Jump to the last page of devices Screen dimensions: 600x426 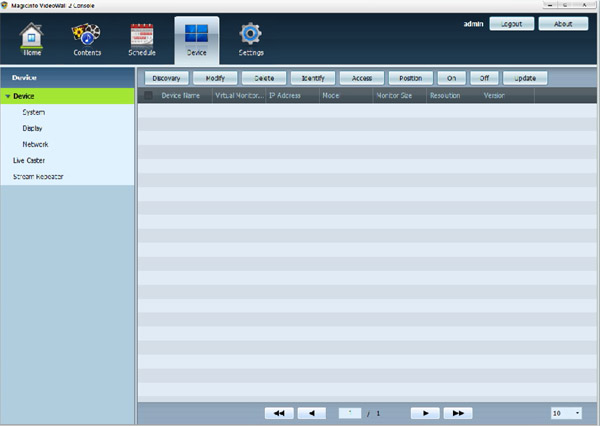tap(457, 412)
